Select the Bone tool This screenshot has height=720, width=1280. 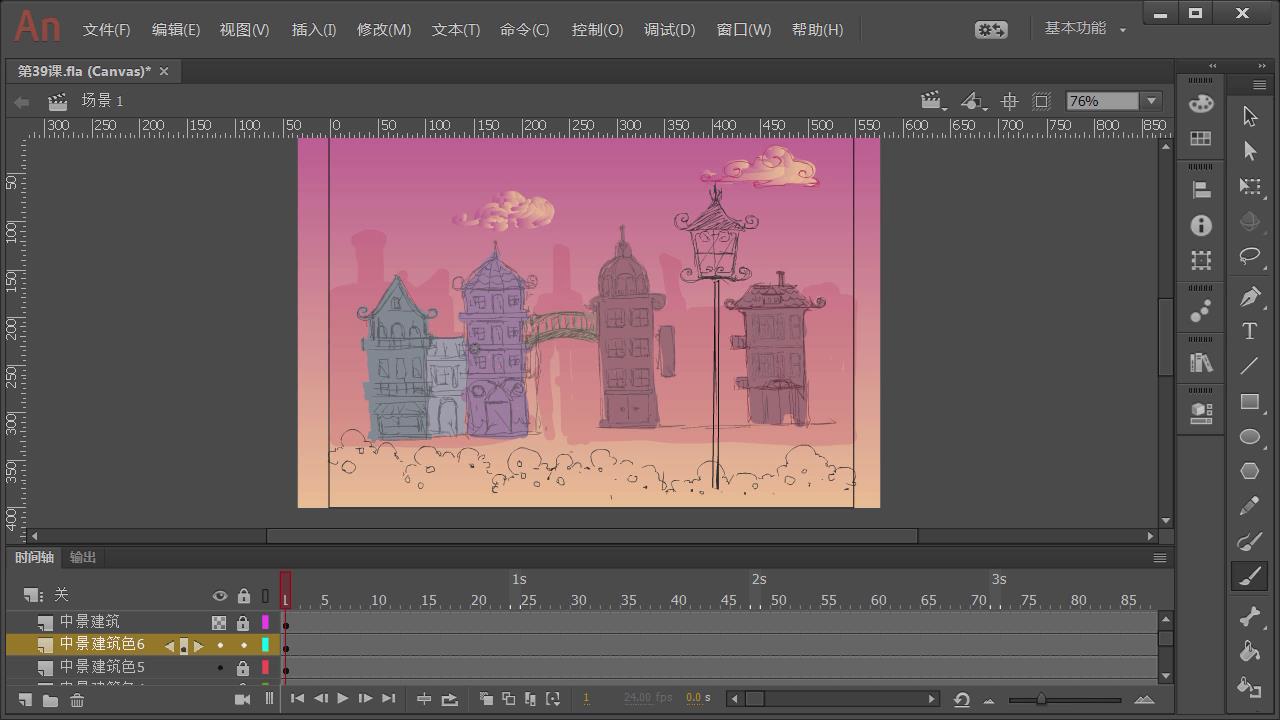(x=1250, y=617)
